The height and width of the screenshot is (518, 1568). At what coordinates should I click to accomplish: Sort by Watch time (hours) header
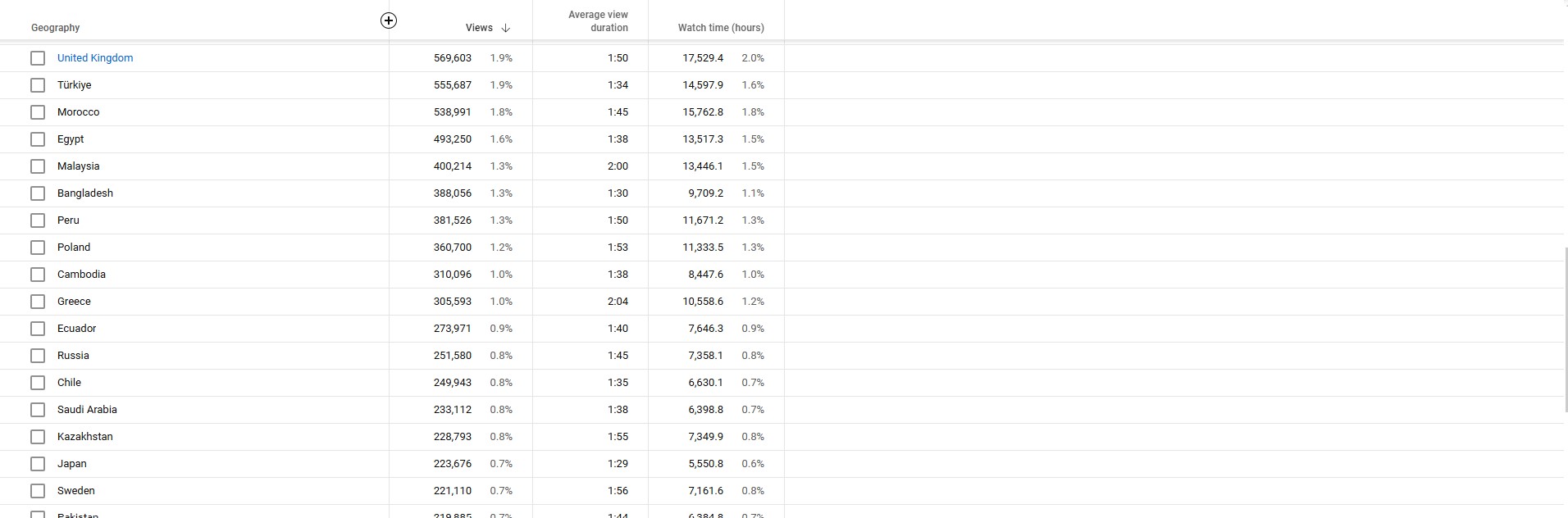(721, 28)
